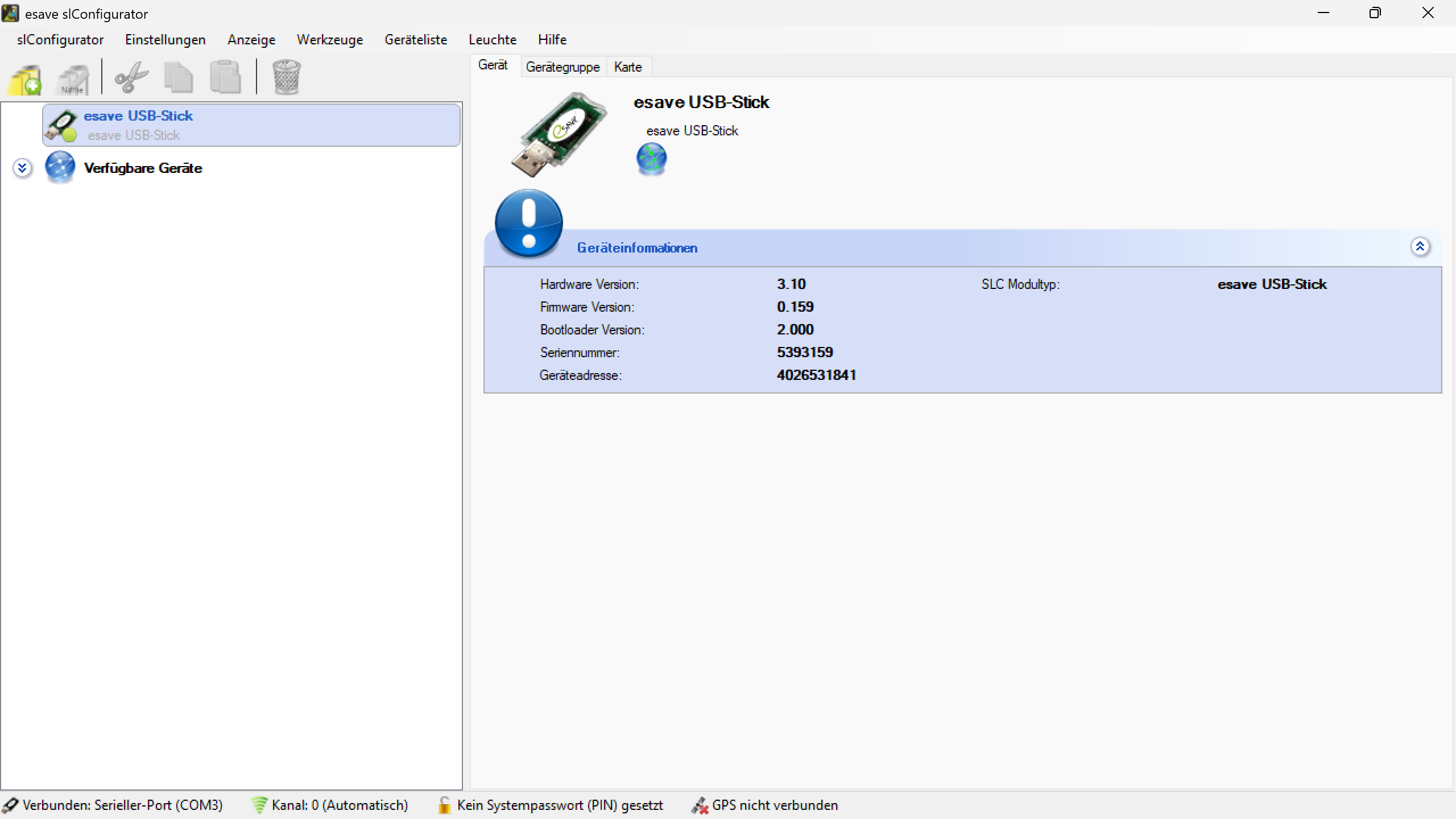Click the large USB stick picture

(x=558, y=134)
